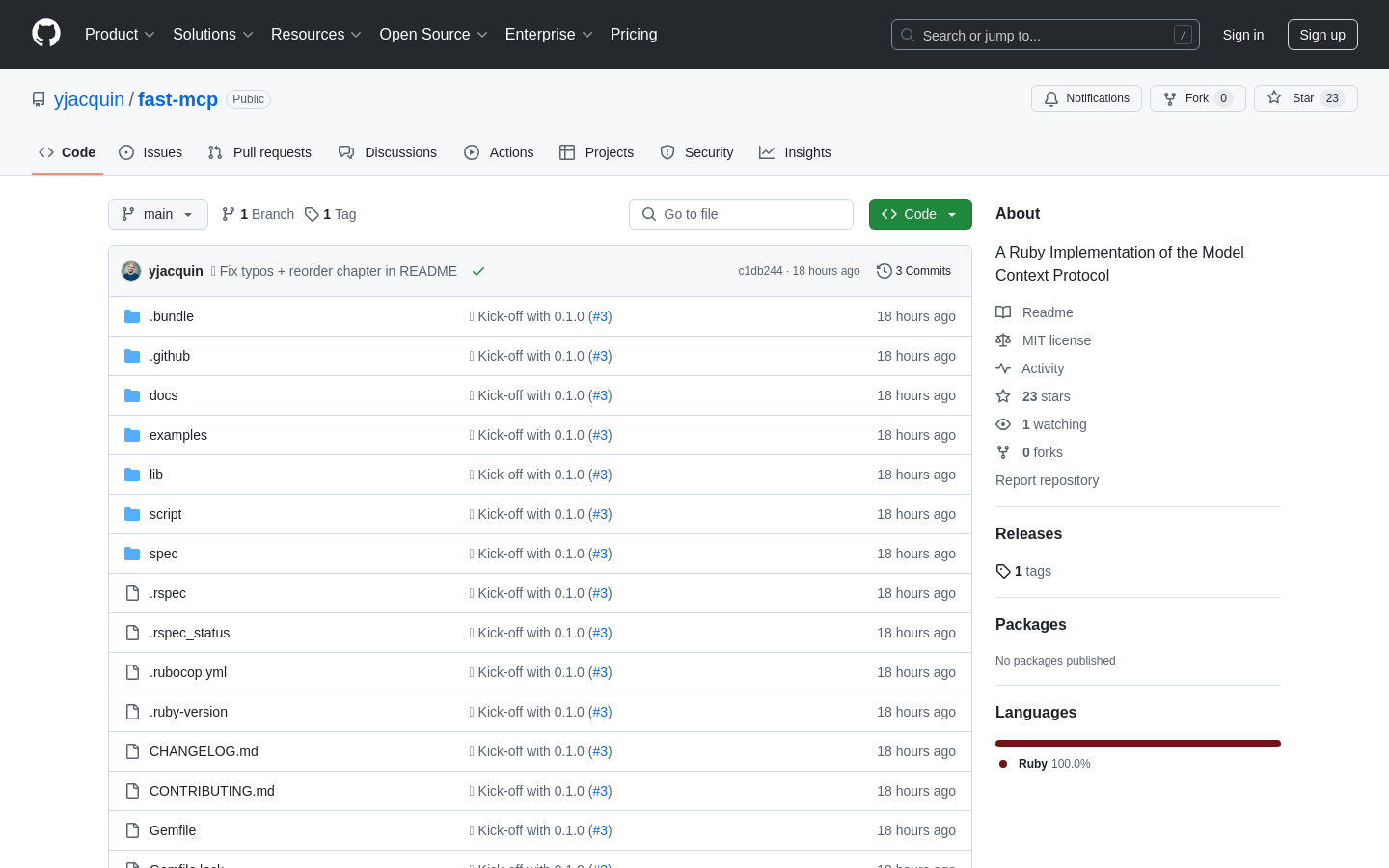Click the scale icon beside MIT license
This screenshot has width=1389, height=868.
coord(1003,340)
